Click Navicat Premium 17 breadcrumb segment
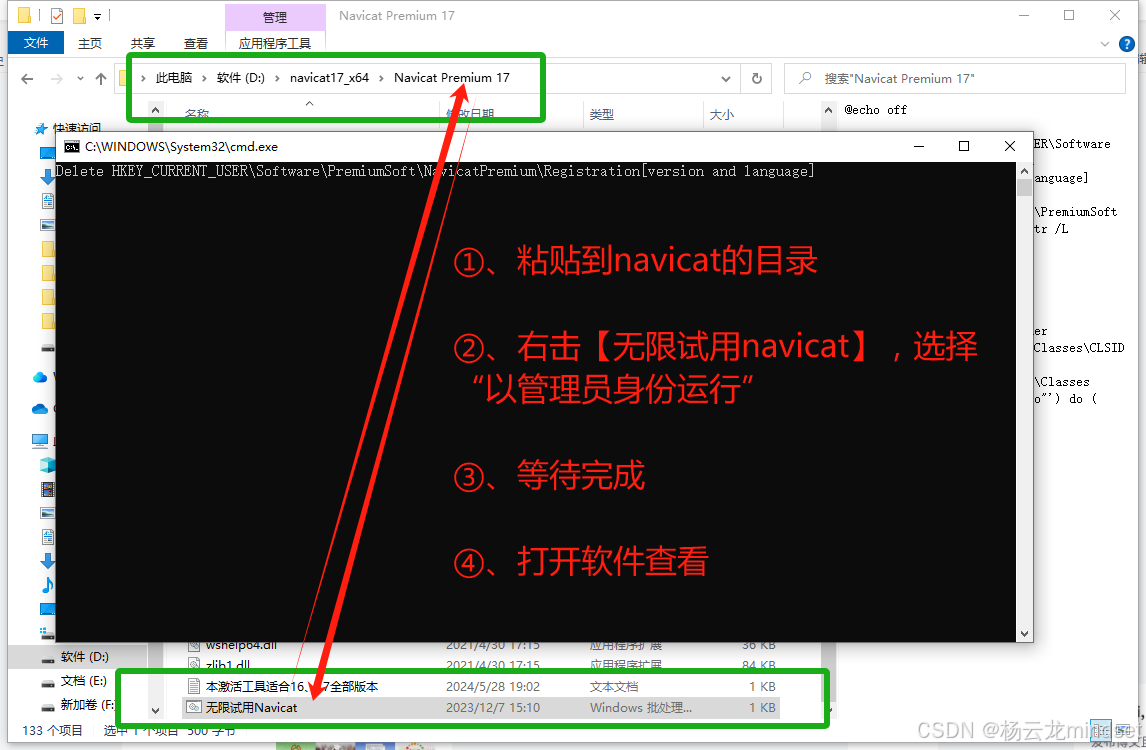Screen dimensions: 1146x750 coord(452,77)
